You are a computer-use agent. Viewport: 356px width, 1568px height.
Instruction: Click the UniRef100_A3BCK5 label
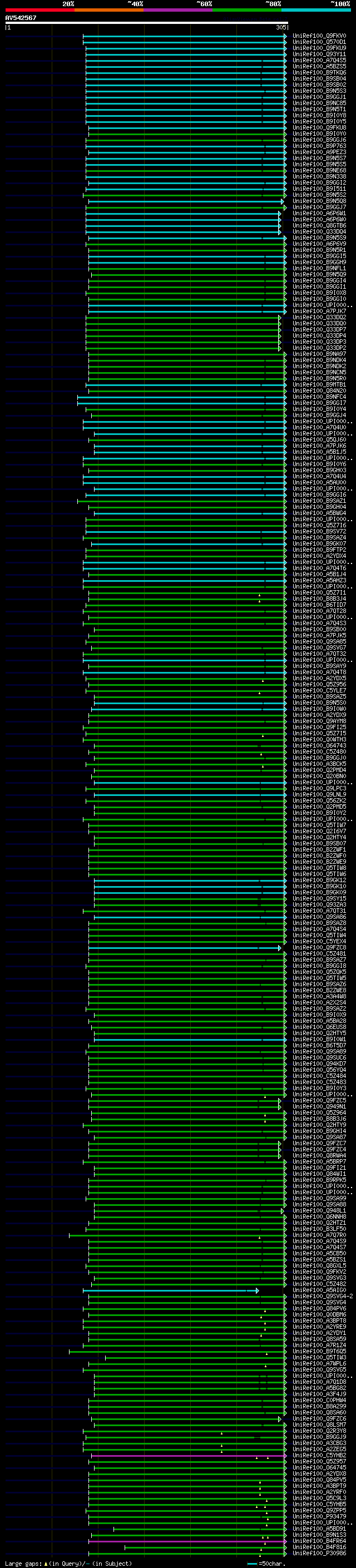point(319,764)
